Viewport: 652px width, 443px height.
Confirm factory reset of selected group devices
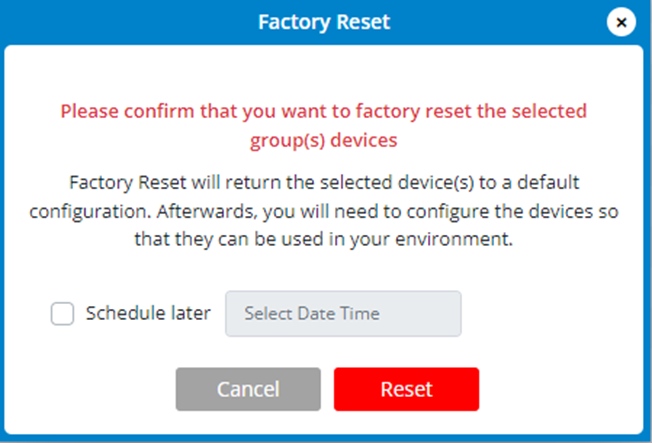[x=406, y=389]
